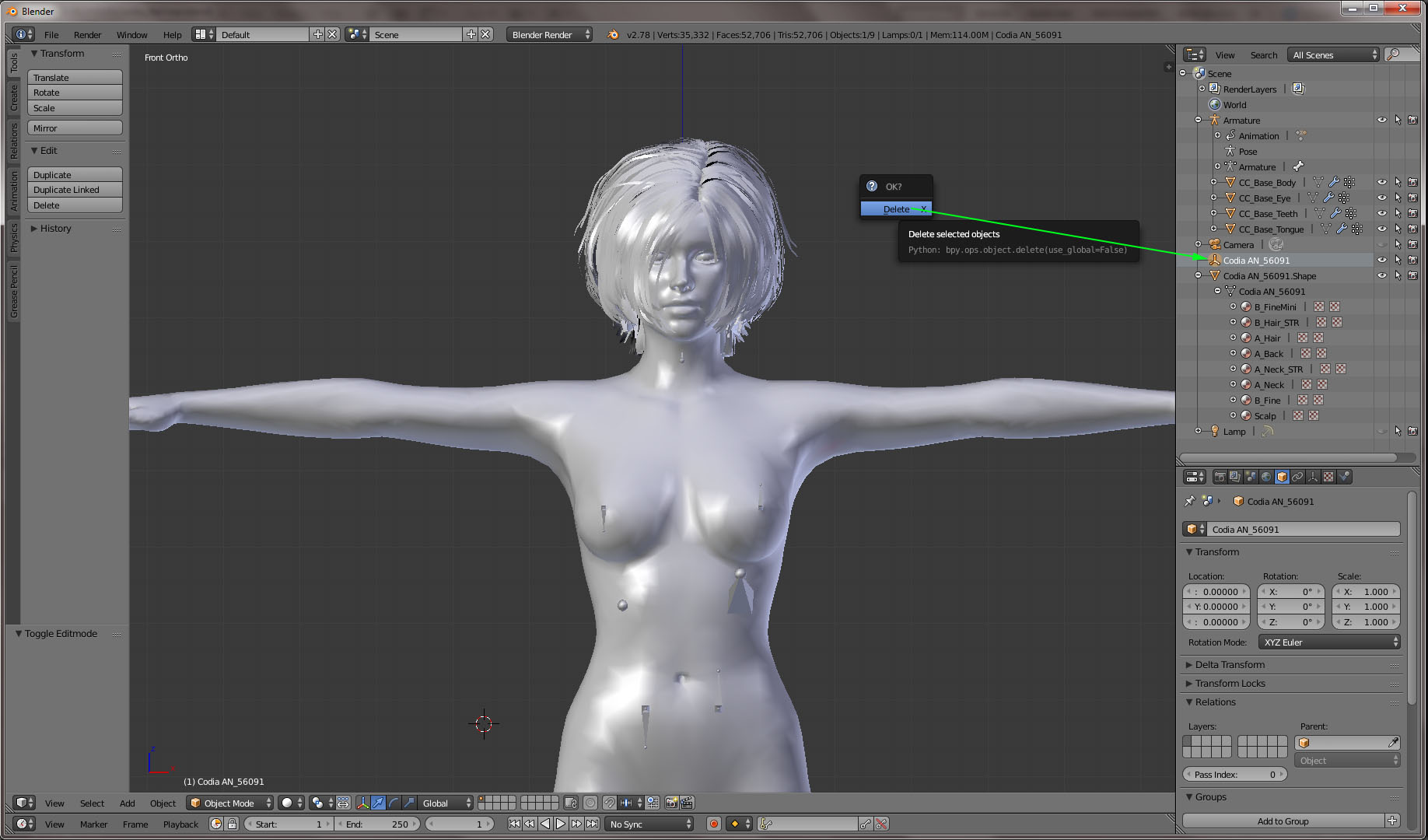
Task: Toggle the pin icon in properties header
Action: pos(1189,502)
